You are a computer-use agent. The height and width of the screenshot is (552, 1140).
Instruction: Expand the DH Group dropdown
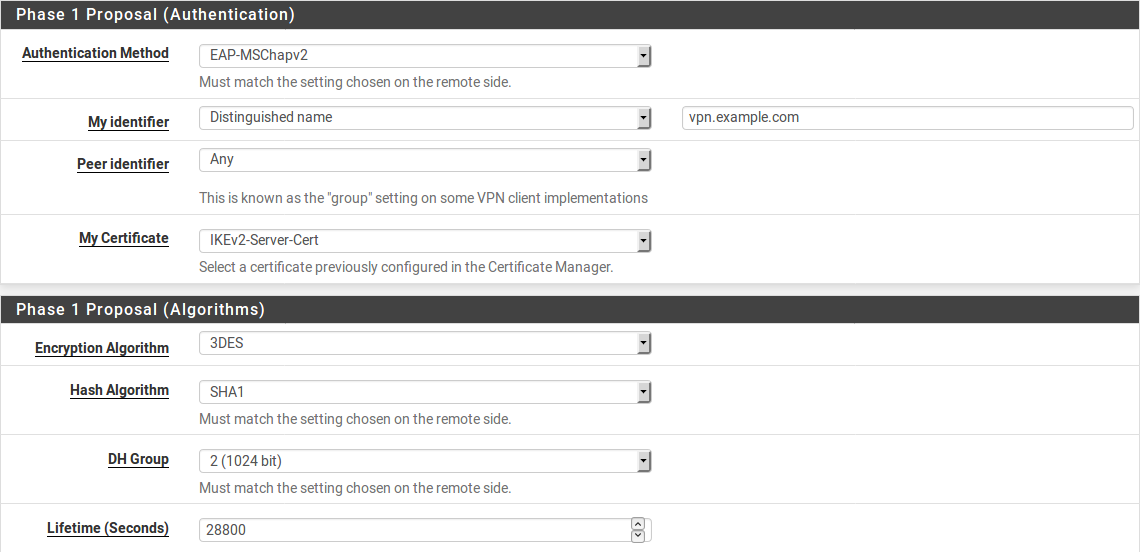pos(425,461)
